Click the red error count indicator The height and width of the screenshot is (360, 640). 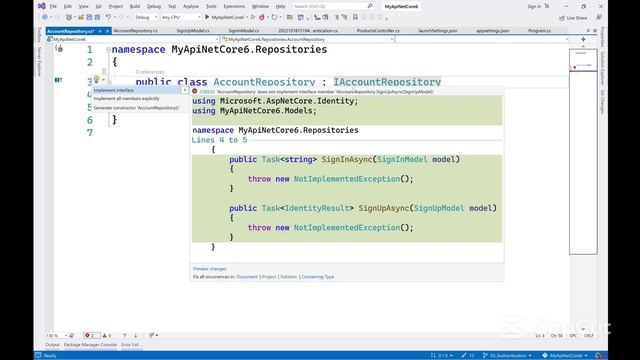90,335
